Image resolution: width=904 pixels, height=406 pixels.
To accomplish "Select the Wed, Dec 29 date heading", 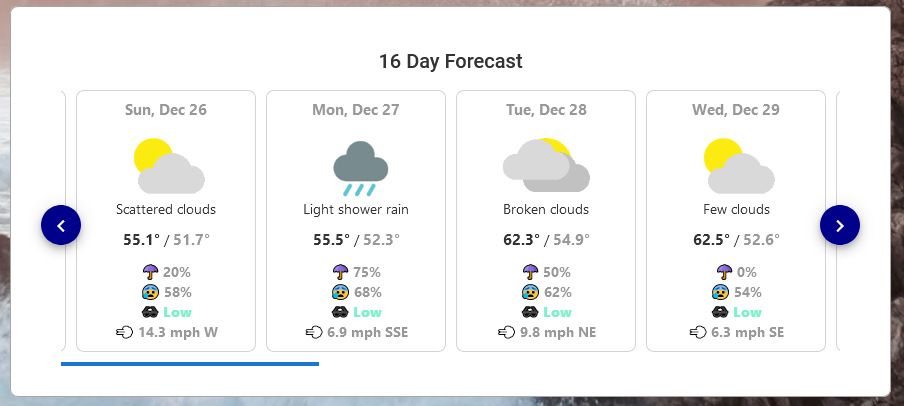I will 736,110.
